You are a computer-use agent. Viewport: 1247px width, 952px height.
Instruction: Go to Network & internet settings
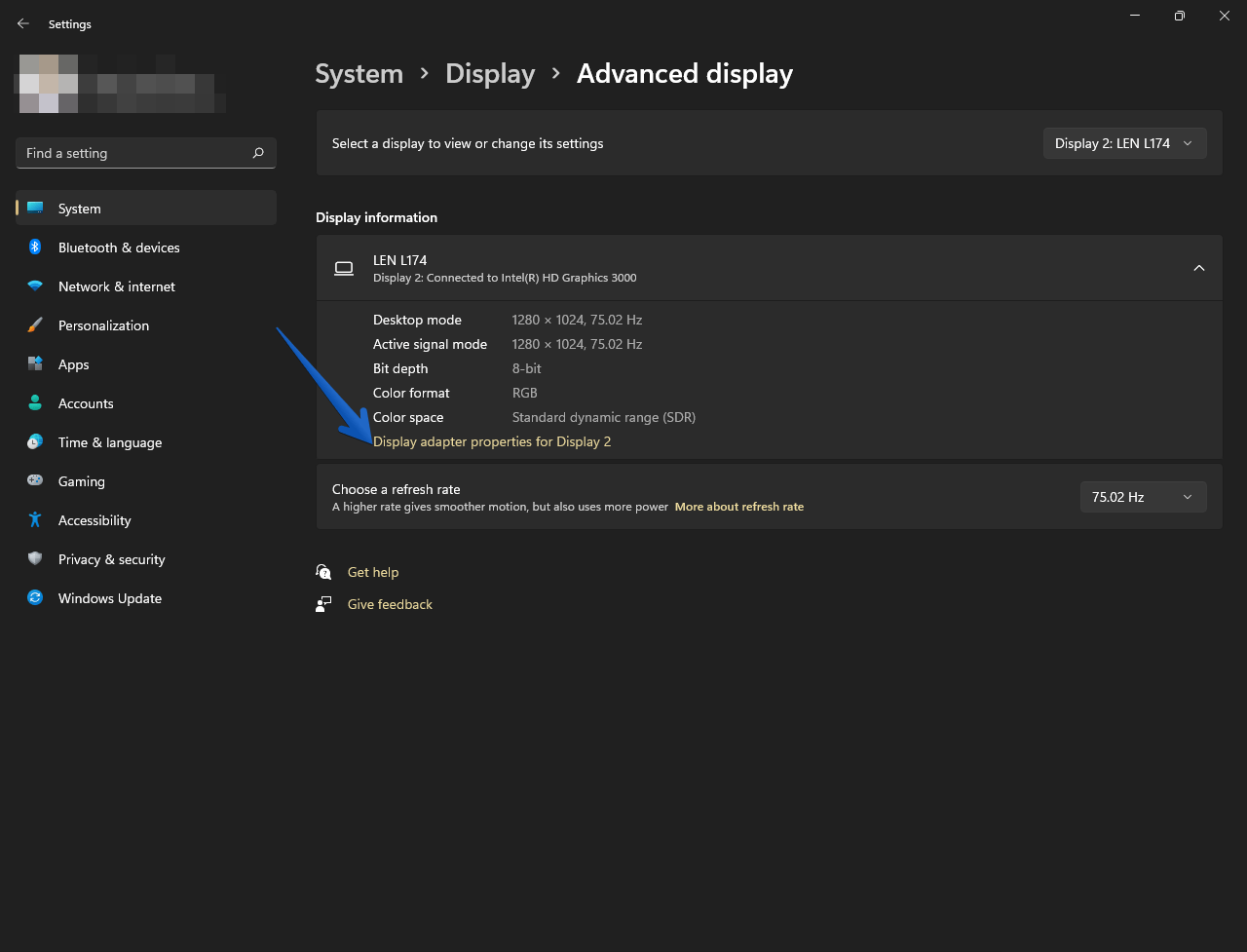tap(146, 286)
